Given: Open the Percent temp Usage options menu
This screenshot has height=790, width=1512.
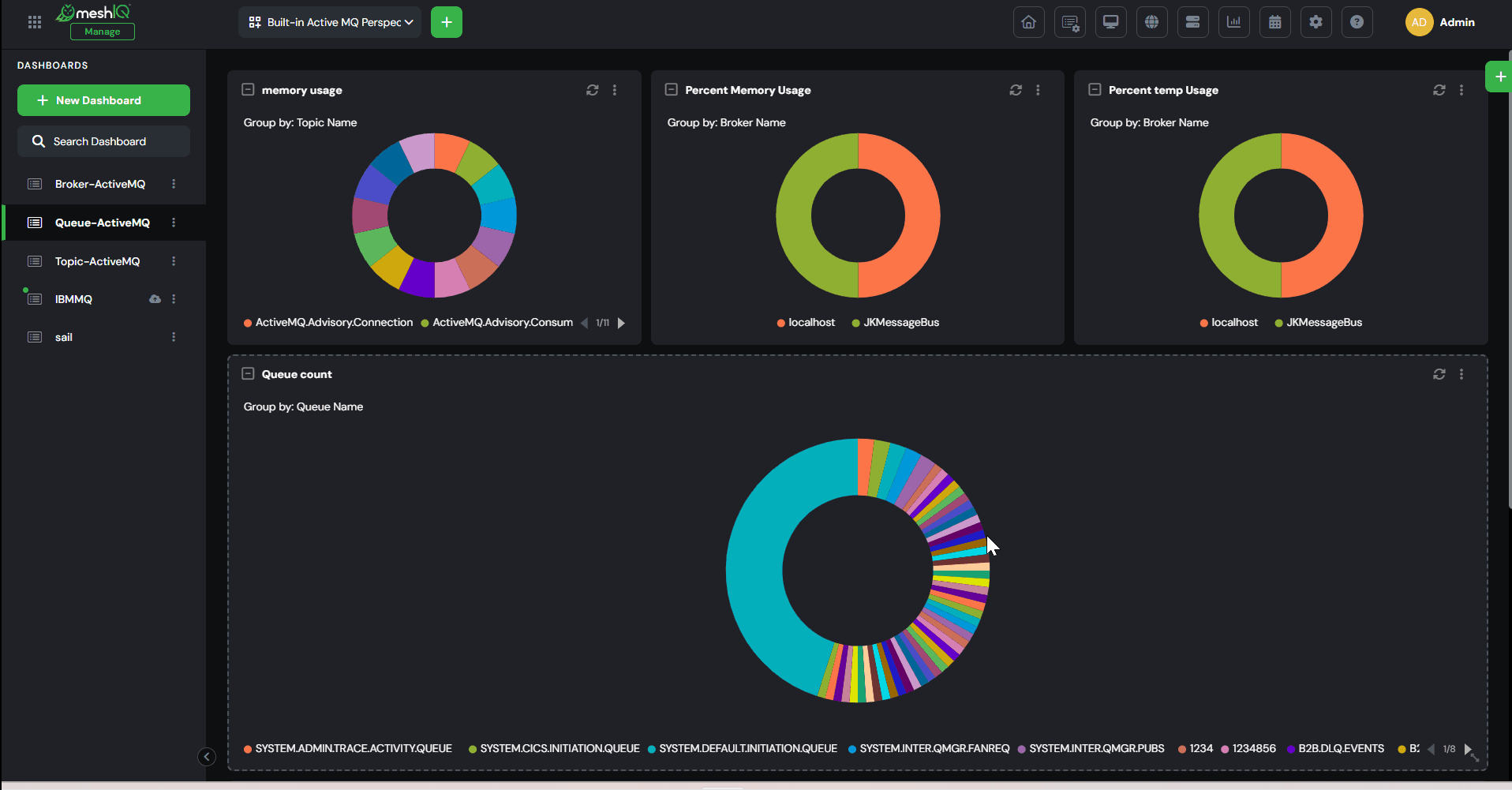Looking at the screenshot, I should [x=1461, y=90].
